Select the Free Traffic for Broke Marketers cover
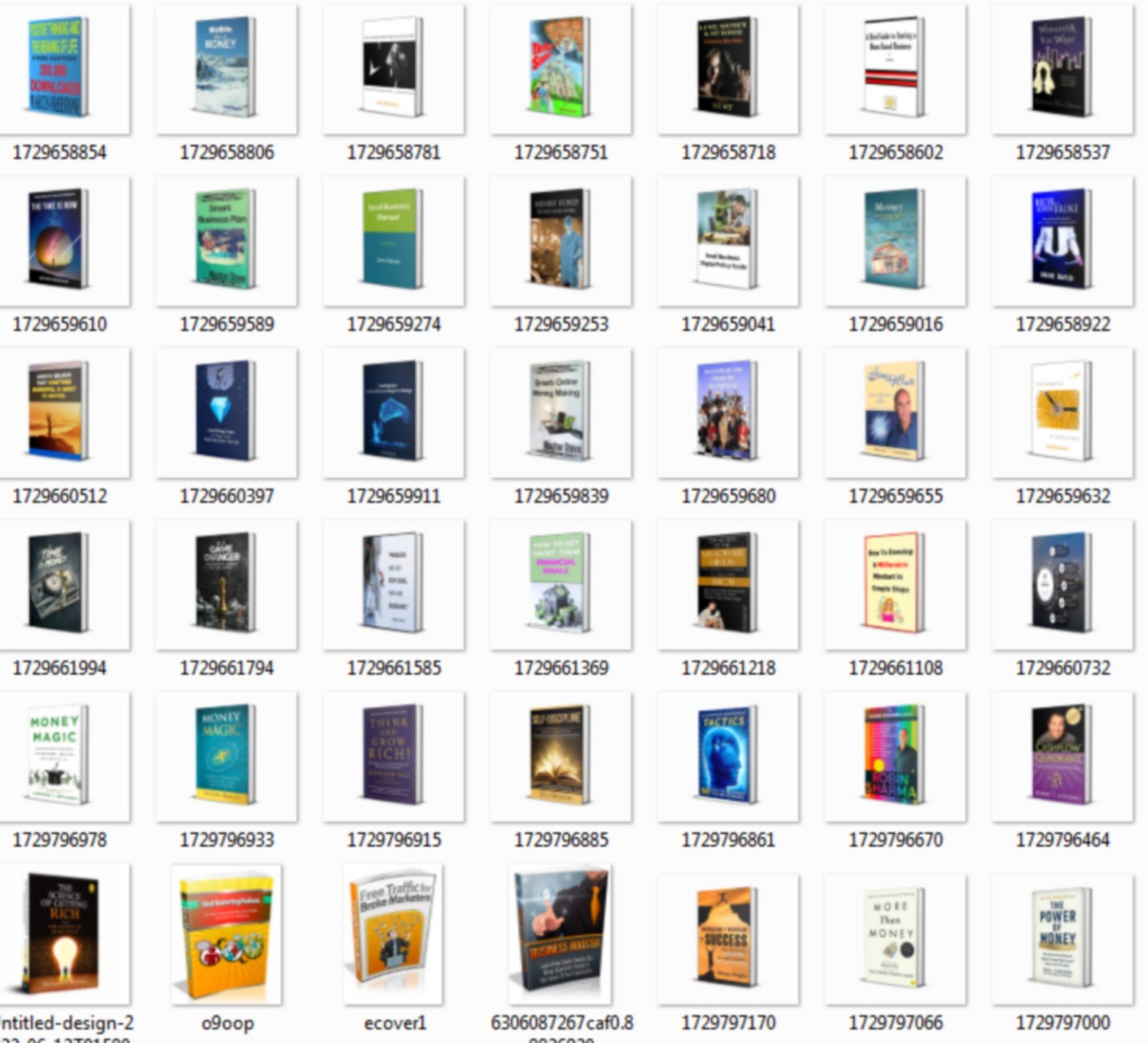The width and height of the screenshot is (1148, 1043). tap(393, 934)
